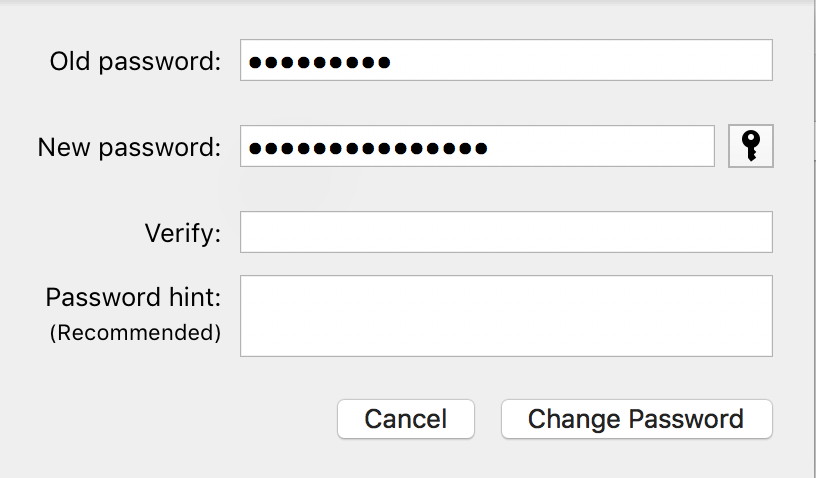
Task: Open Password Assistant via the key icon
Action: coord(751,147)
